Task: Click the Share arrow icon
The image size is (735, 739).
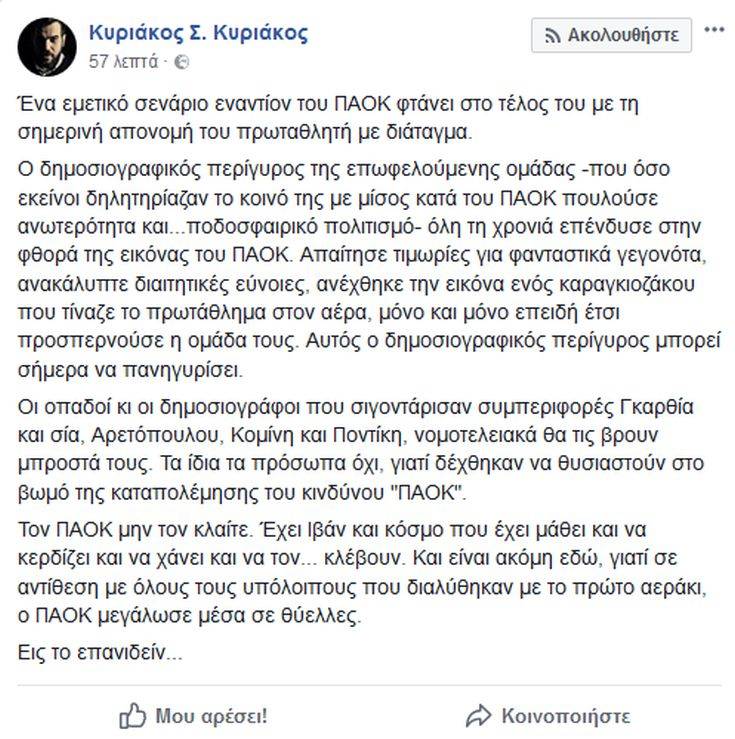Action: coord(479,715)
